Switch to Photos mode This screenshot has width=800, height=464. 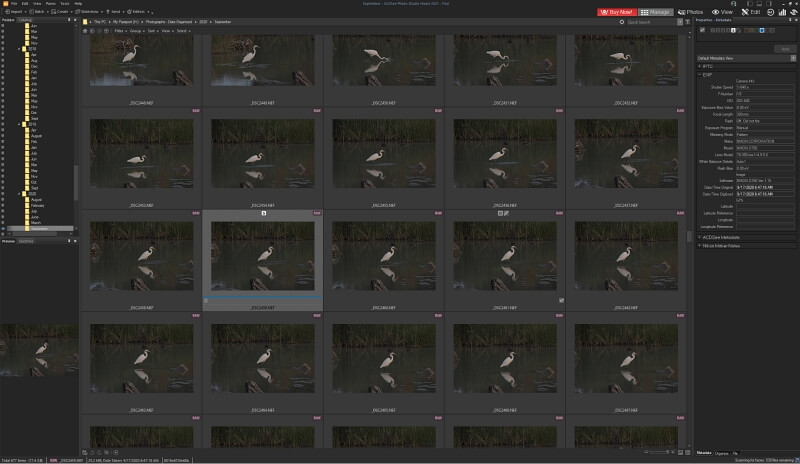[691, 12]
